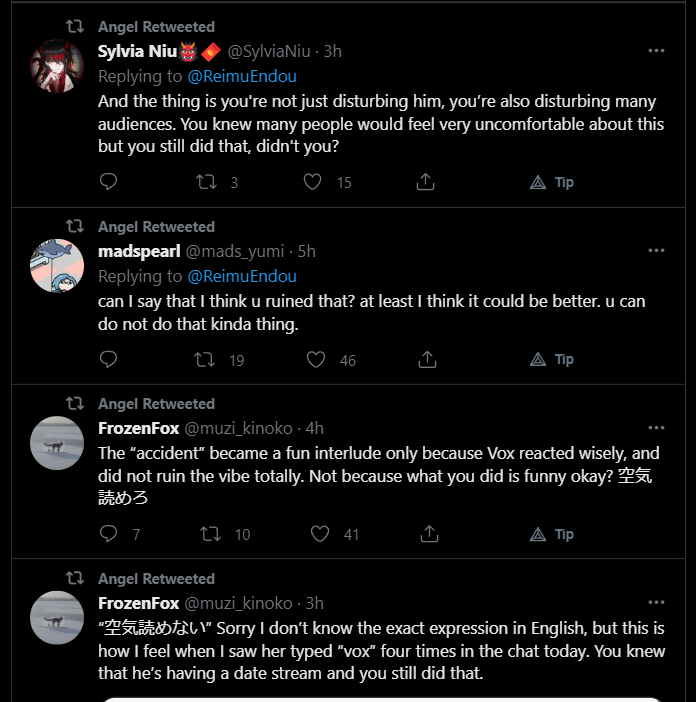The width and height of the screenshot is (696, 702).
Task: Open more options on Sylvia Niu's tweet
Action: click(x=656, y=50)
